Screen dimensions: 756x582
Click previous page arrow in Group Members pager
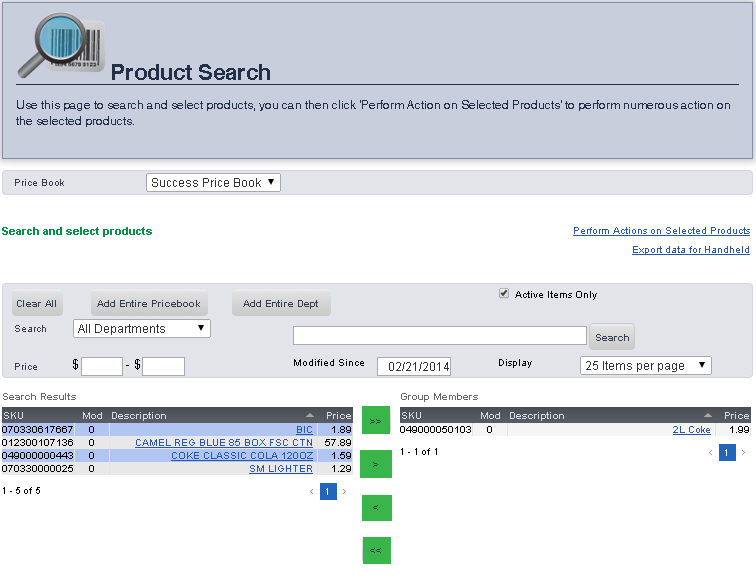coord(711,453)
